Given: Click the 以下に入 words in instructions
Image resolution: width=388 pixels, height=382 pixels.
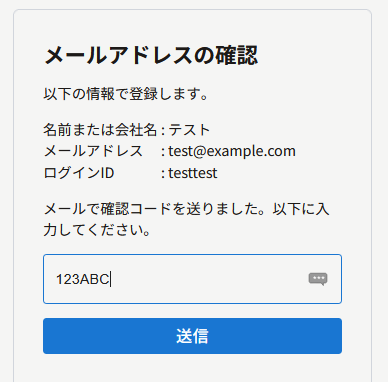Looking at the screenshot, I should (301, 209).
